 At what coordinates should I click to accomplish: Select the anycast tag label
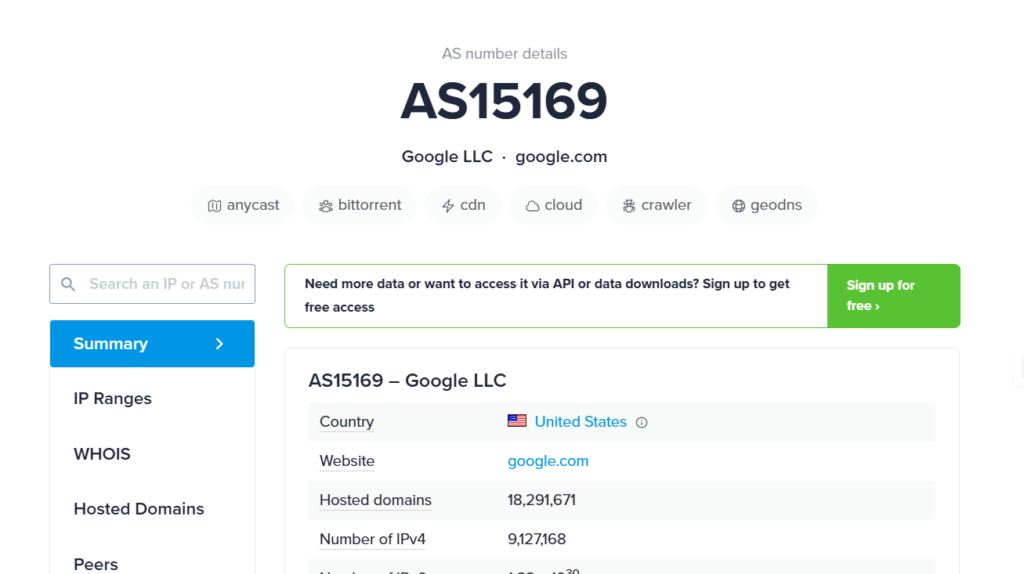[253, 205]
